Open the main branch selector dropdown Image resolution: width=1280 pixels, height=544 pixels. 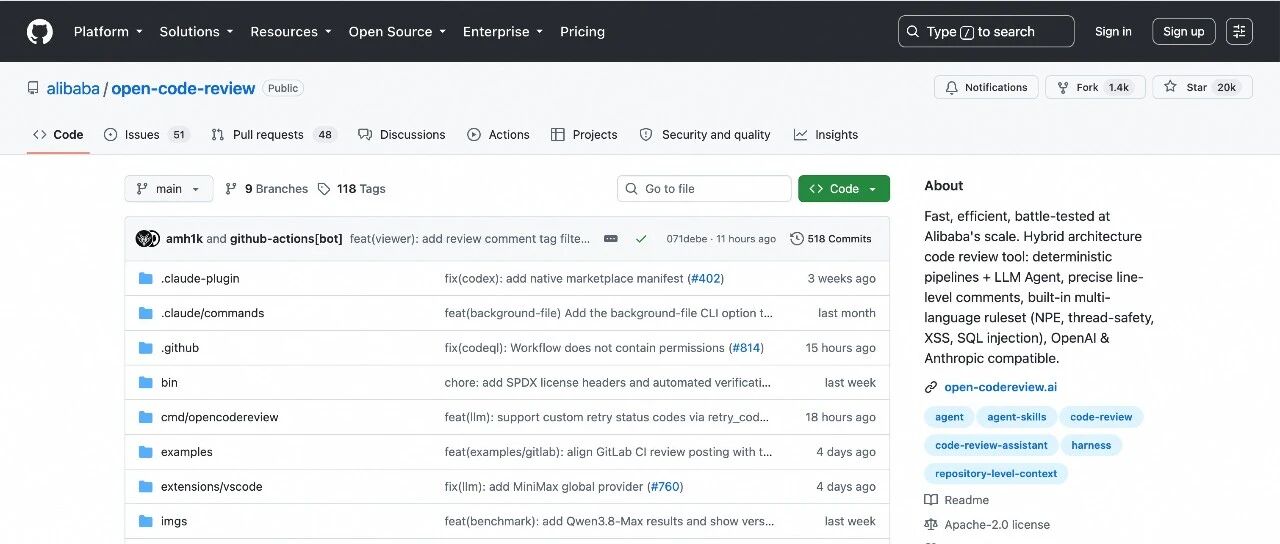[169, 188]
